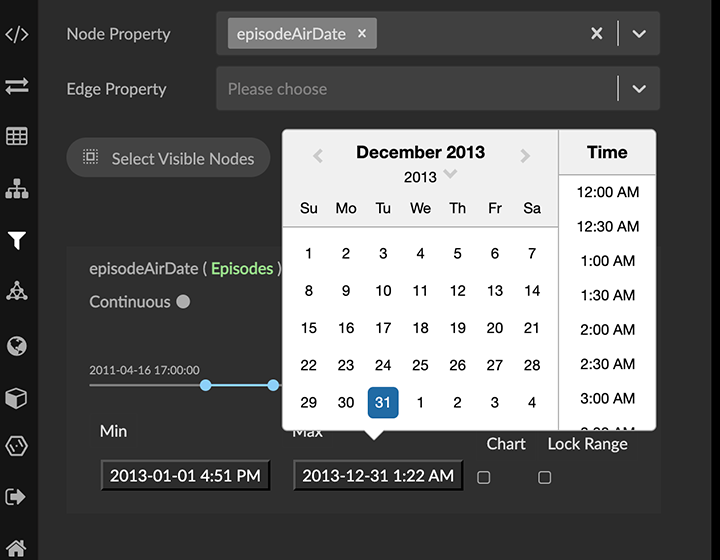Open the code editor icon in sidebar

[x=17, y=35]
